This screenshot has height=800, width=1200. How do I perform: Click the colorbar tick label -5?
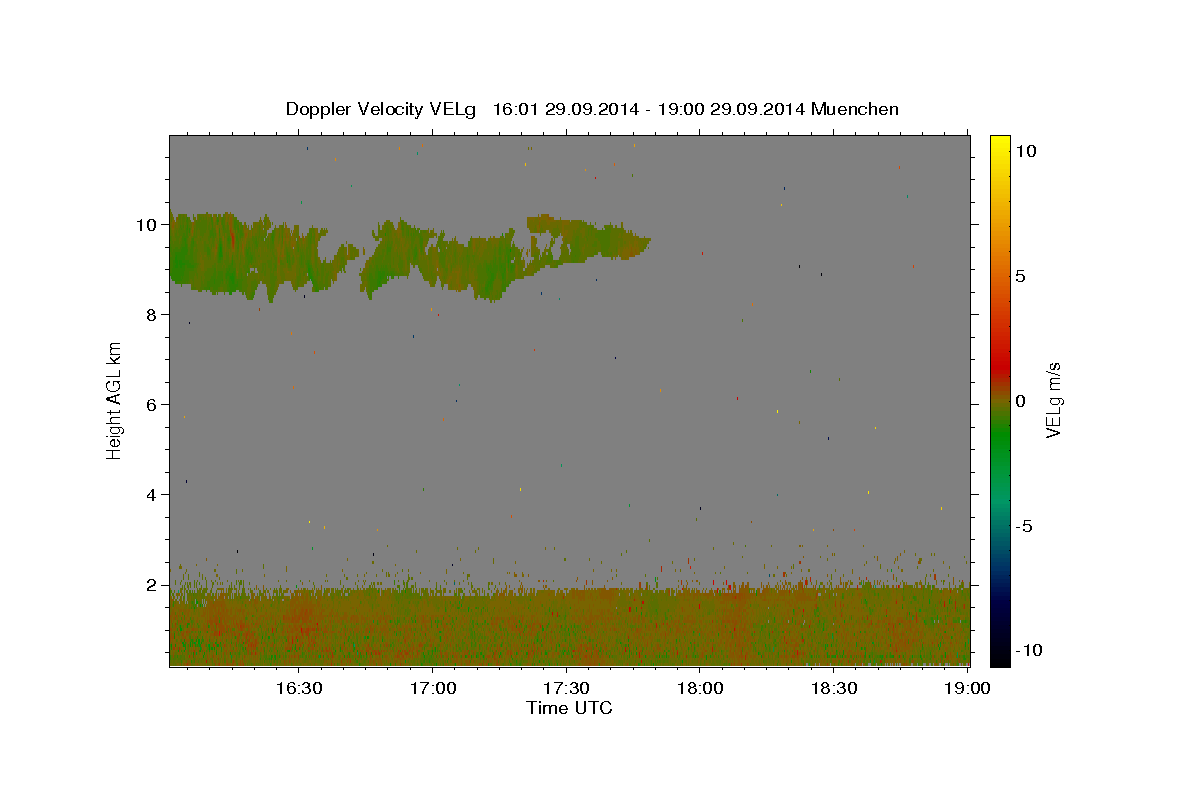click(1026, 526)
